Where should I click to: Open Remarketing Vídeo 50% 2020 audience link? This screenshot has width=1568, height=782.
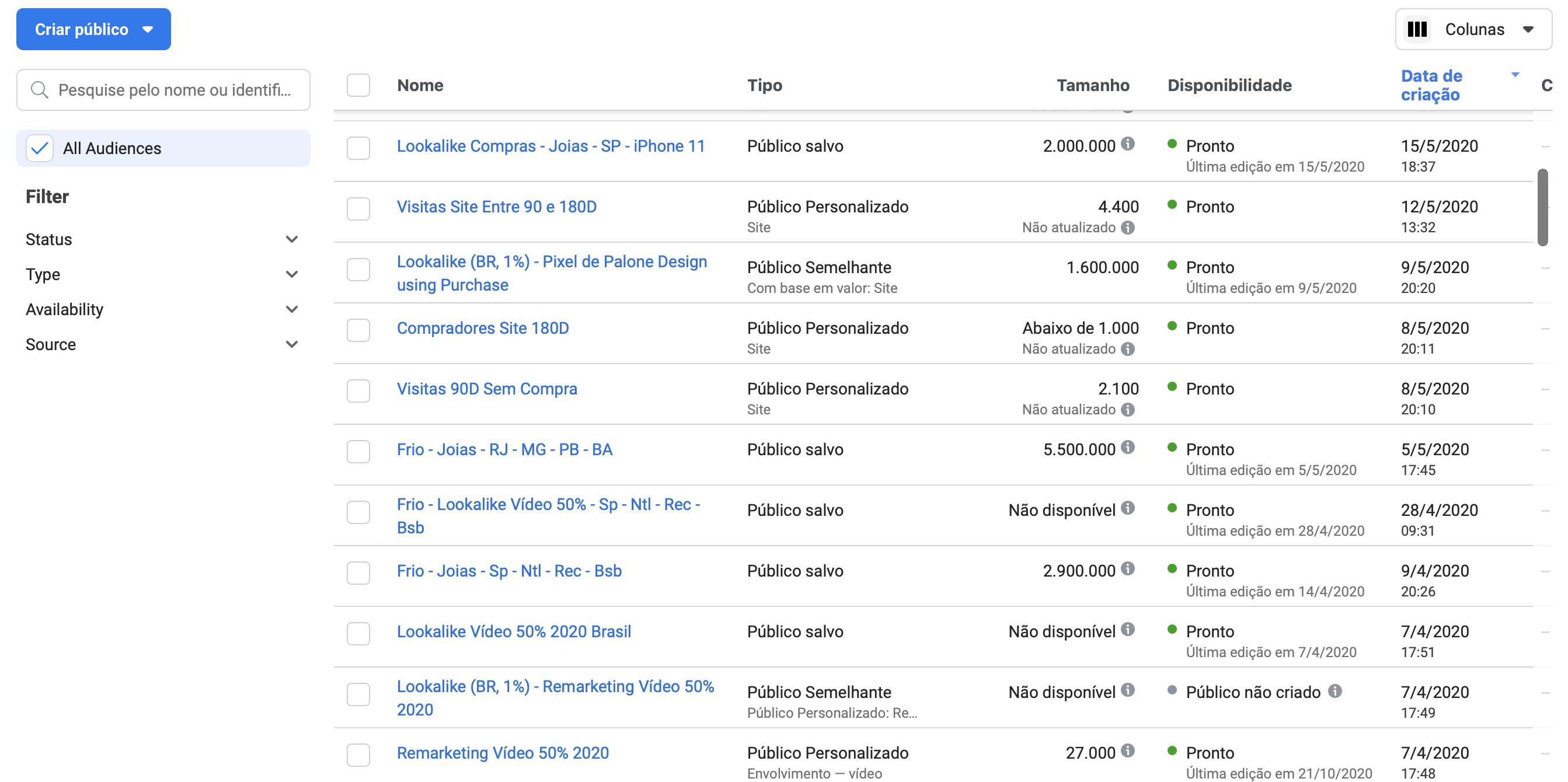coord(503,753)
